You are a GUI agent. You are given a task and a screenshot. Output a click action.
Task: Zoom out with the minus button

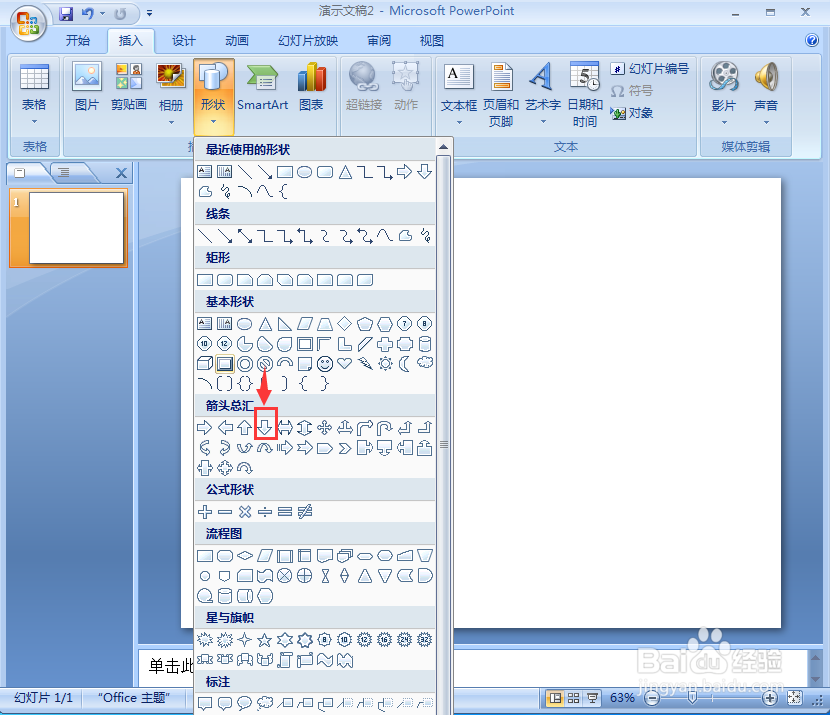click(x=653, y=699)
